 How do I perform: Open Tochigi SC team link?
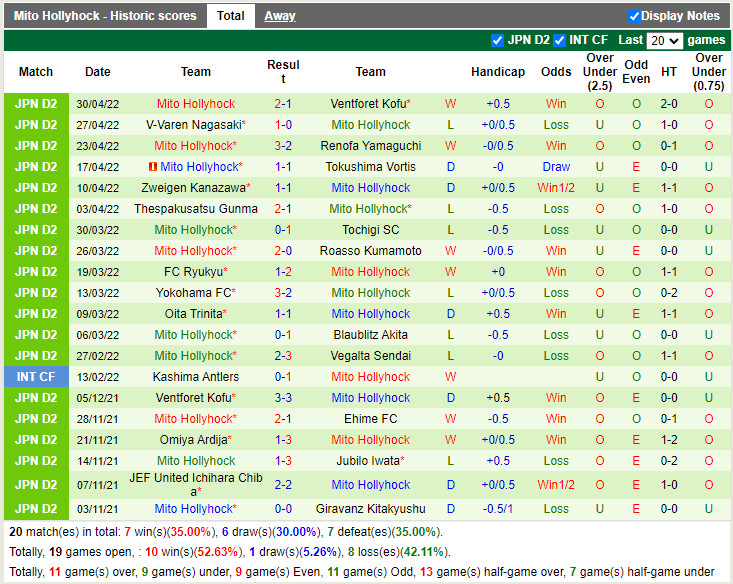tap(371, 230)
